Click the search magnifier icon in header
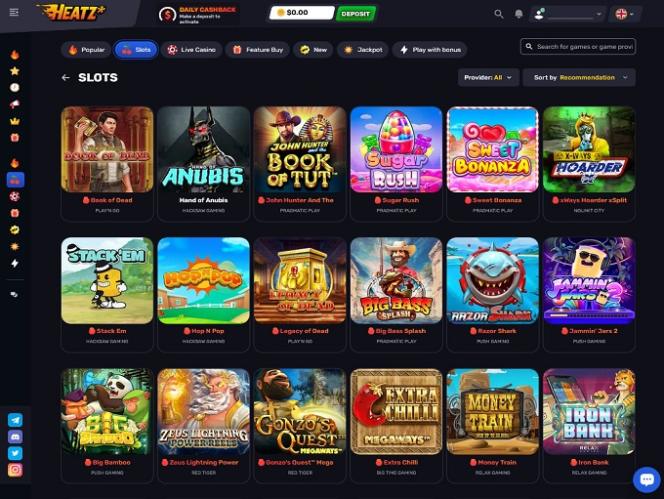 click(x=499, y=14)
